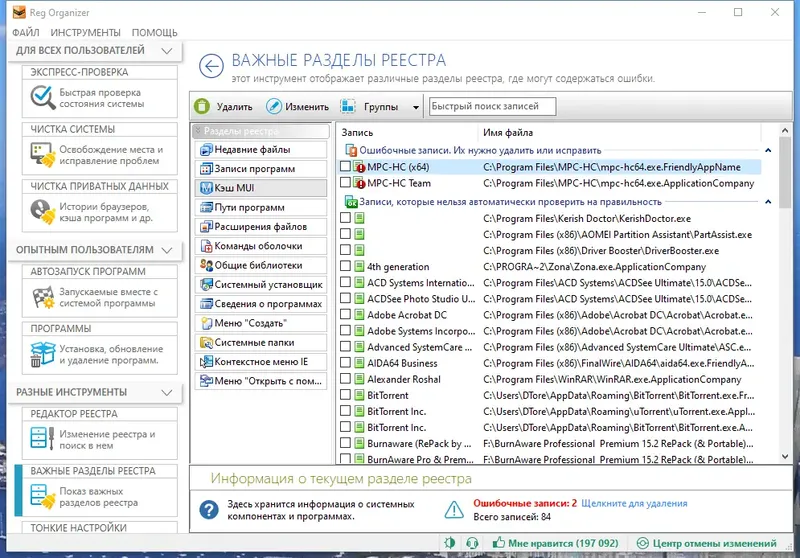This screenshot has width=800, height=558.
Task: Select the ACDSee Photo Studio U... row
Action: [549, 299]
